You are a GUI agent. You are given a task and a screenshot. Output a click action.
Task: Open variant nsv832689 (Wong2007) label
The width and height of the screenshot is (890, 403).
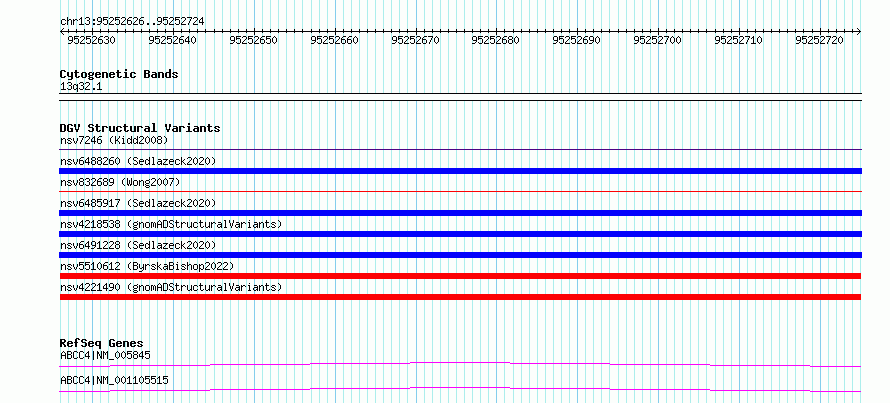[120, 182]
